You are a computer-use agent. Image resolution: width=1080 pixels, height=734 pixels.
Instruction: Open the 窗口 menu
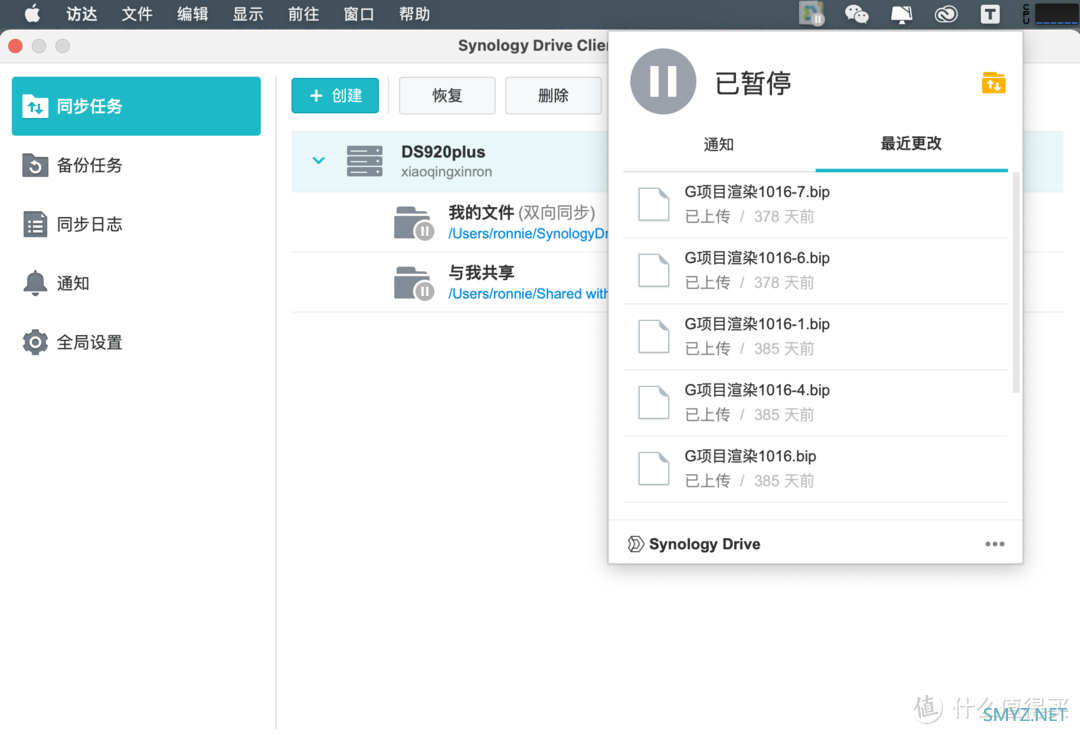[x=359, y=14]
